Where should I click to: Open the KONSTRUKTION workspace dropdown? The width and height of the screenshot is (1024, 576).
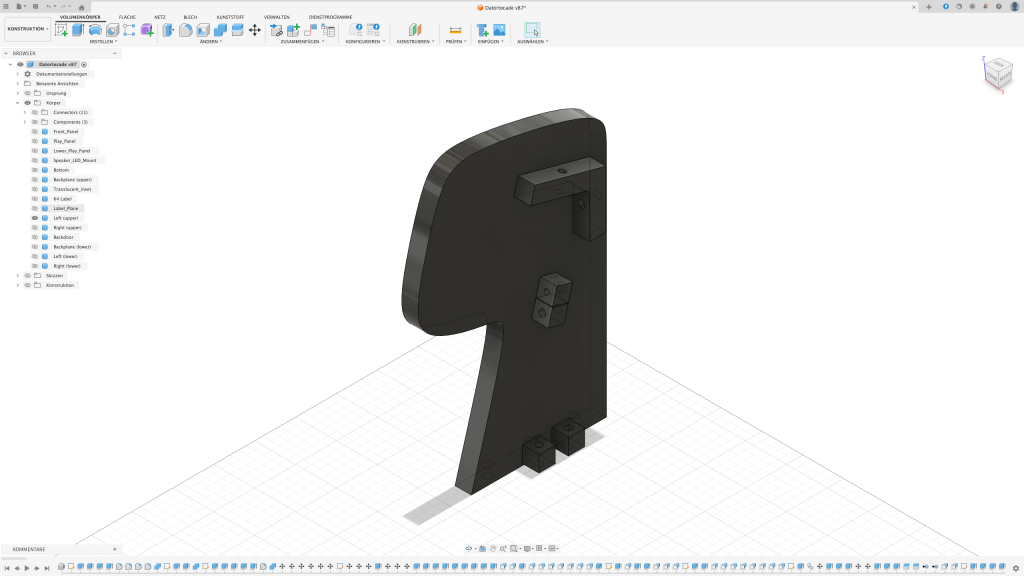27,29
